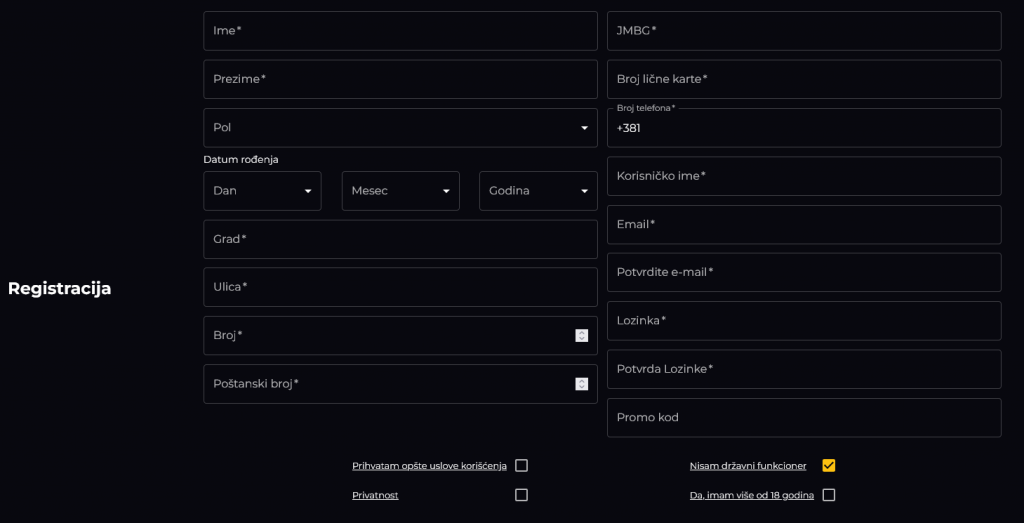The height and width of the screenshot is (523, 1024).
Task: Open the Nisam državni funkcioner link
Action: click(748, 466)
